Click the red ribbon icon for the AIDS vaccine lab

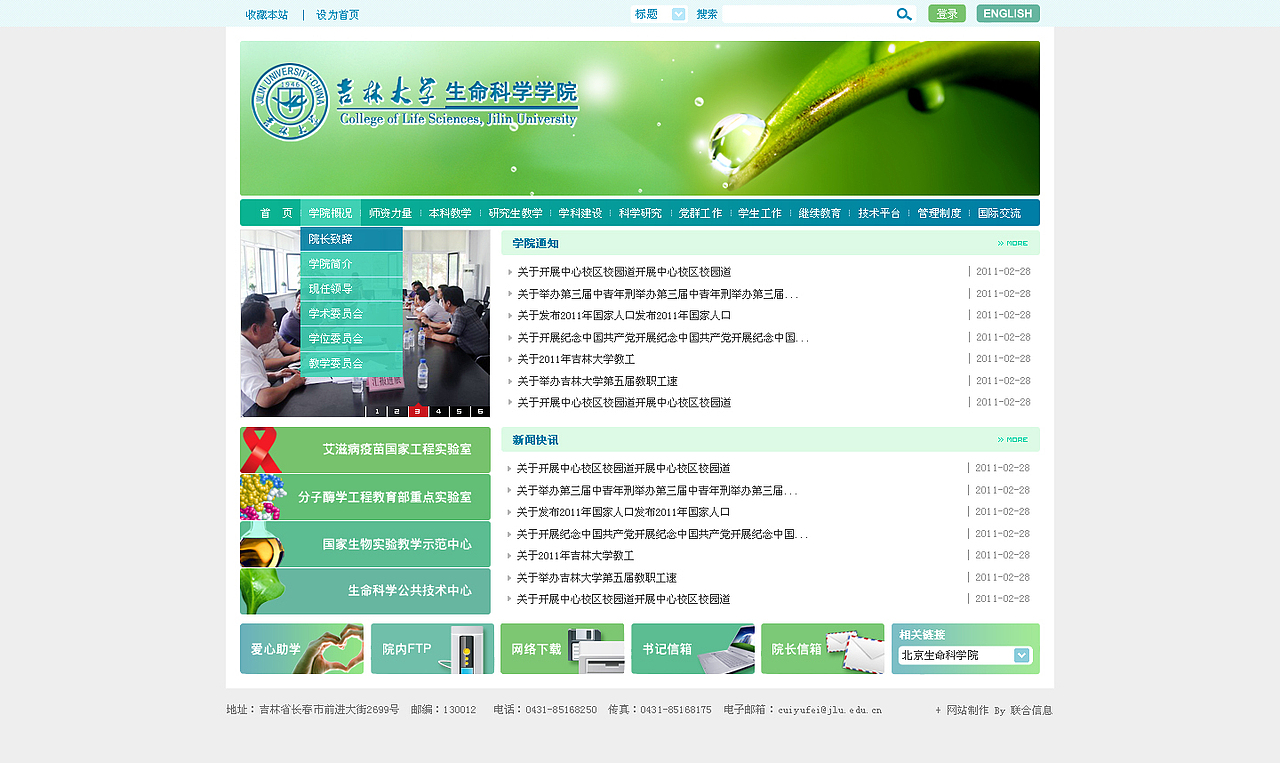point(260,449)
